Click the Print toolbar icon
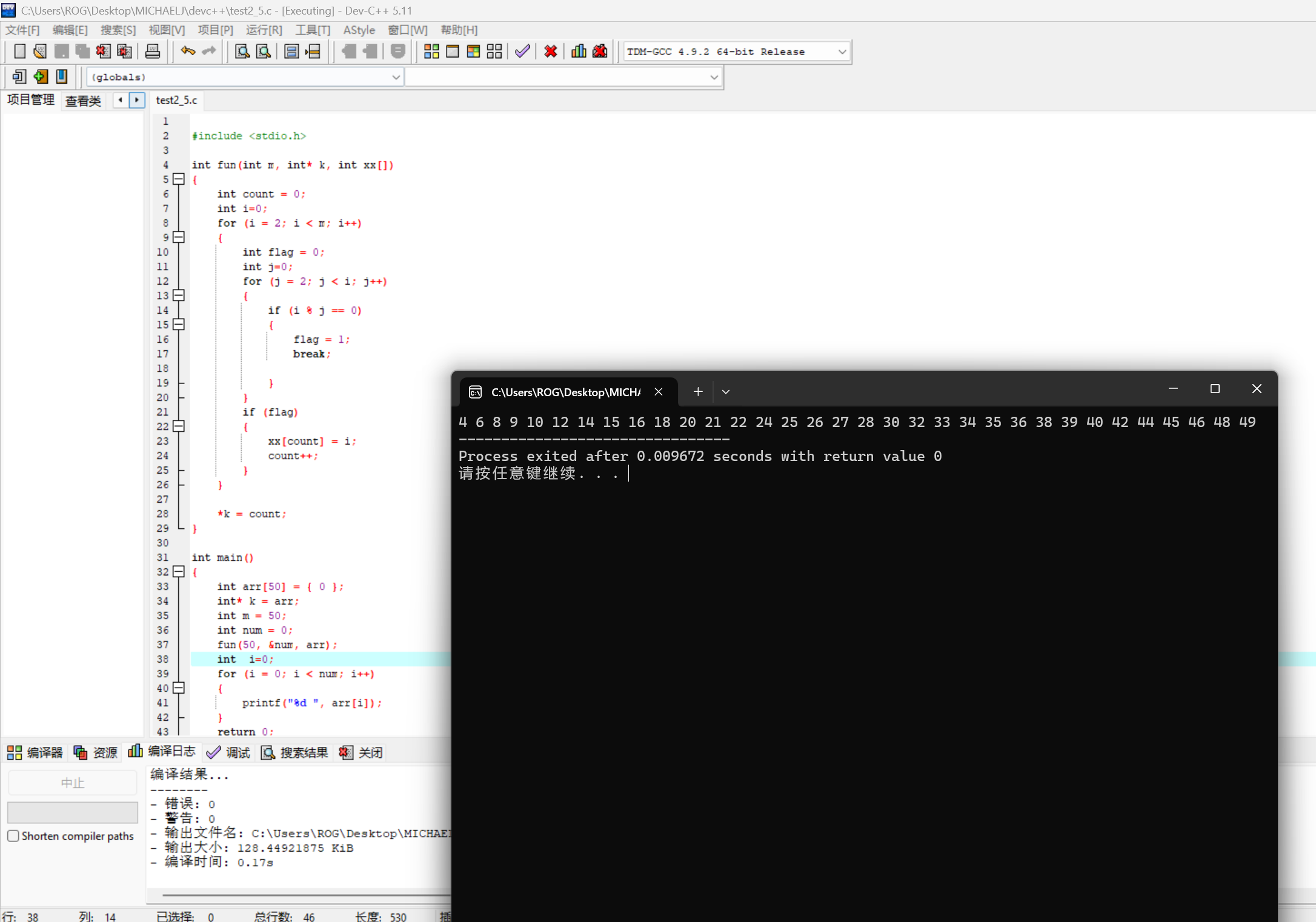 (152, 51)
